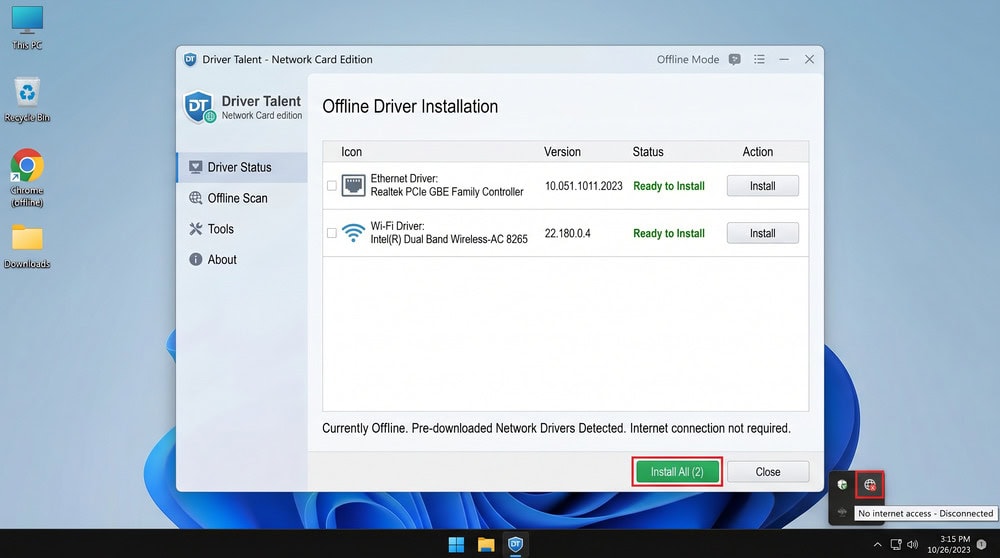Open Windows Start button
This screenshot has width=1000, height=558.
point(456,545)
